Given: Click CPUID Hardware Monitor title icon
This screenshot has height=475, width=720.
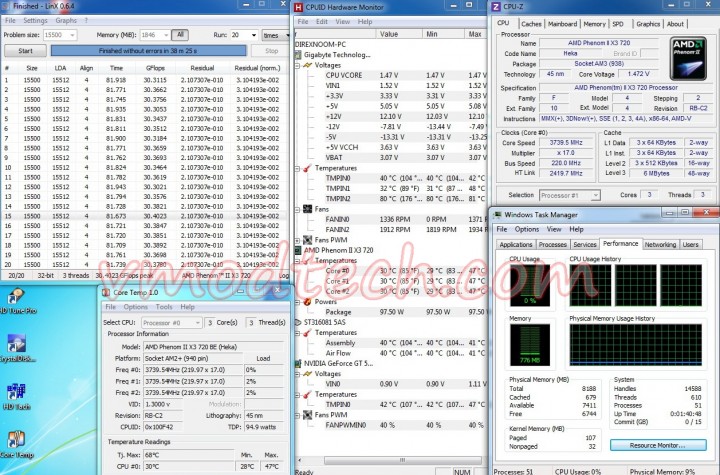Looking at the screenshot, I should (x=298, y=7).
